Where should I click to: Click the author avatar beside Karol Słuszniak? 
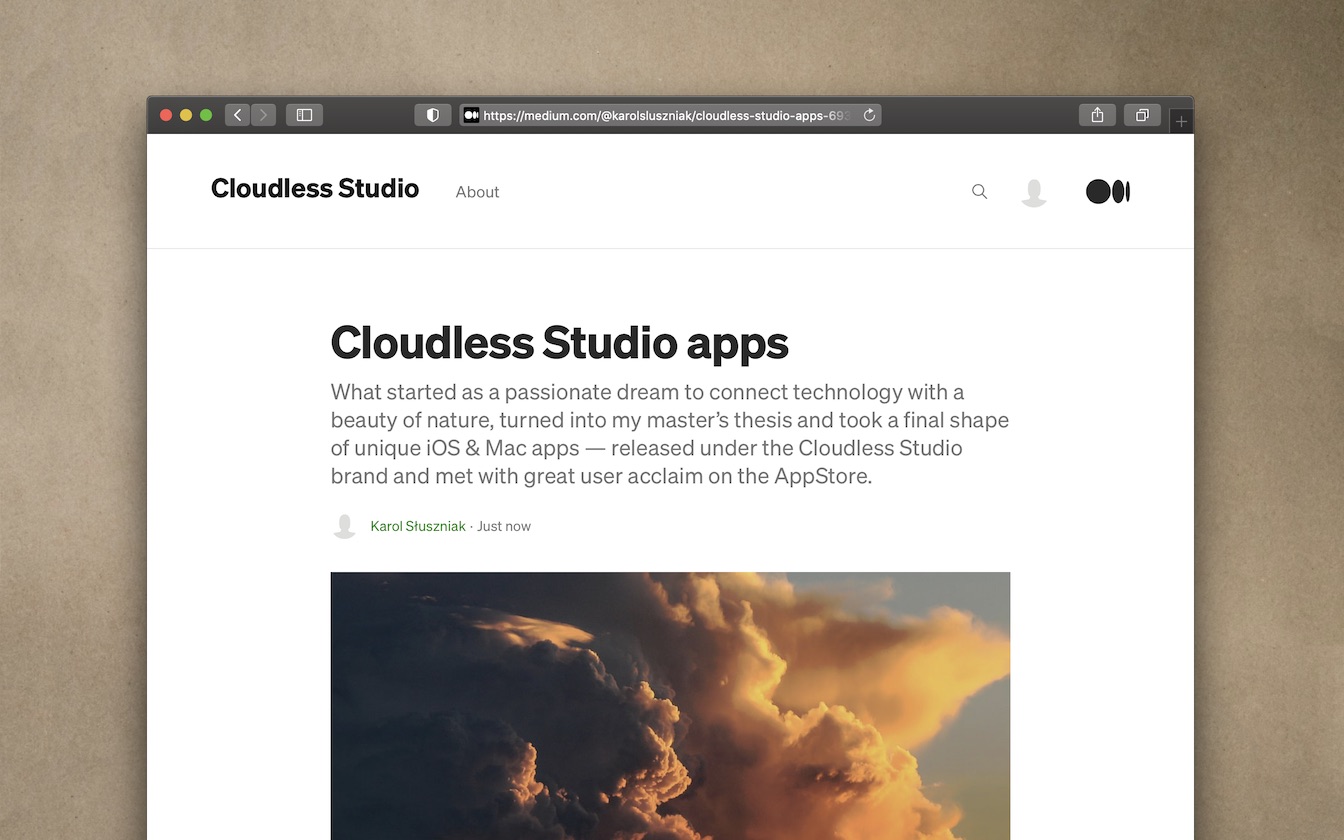click(x=344, y=526)
